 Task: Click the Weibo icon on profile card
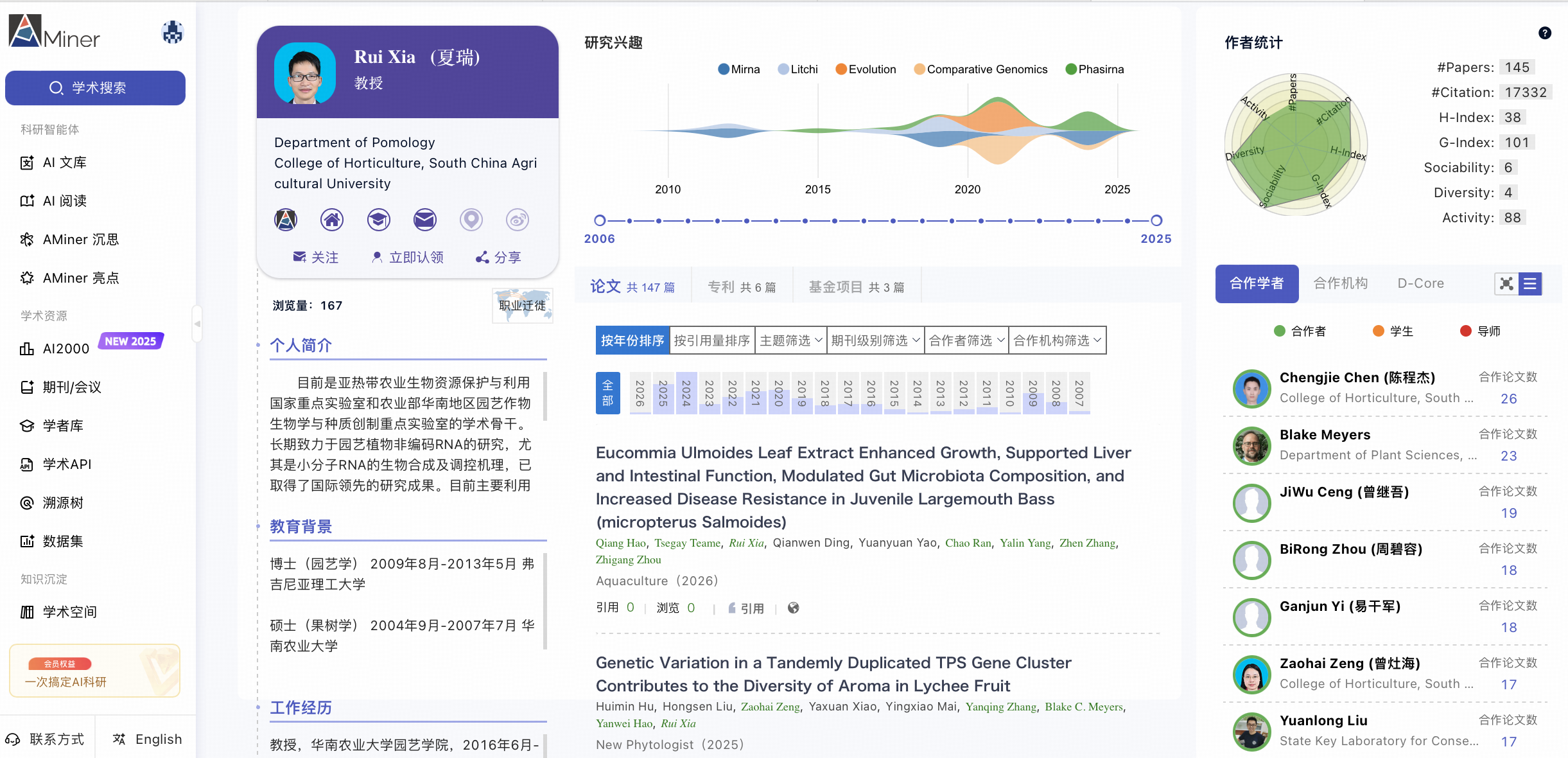click(x=517, y=220)
